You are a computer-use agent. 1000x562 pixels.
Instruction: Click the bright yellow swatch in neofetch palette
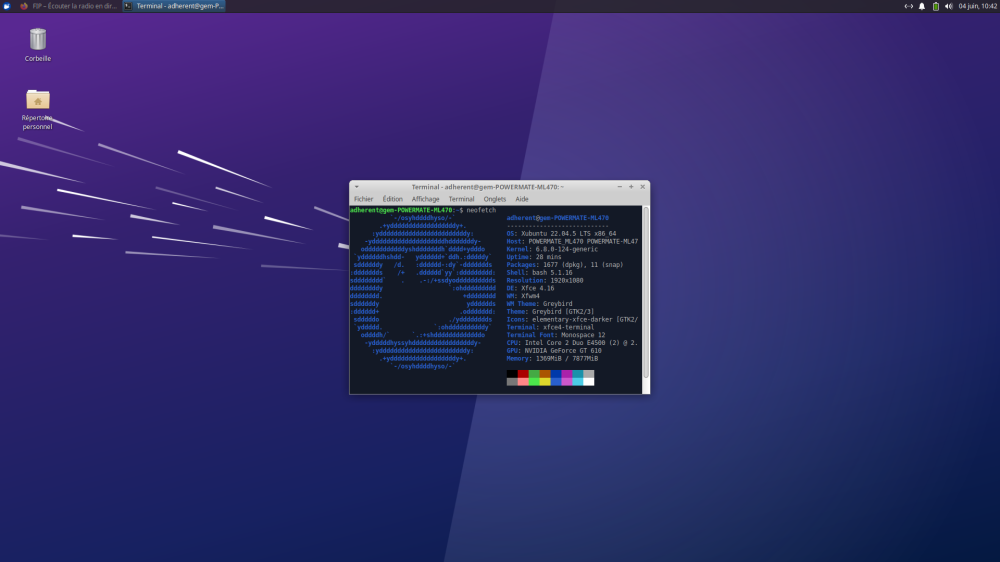tap(545, 381)
